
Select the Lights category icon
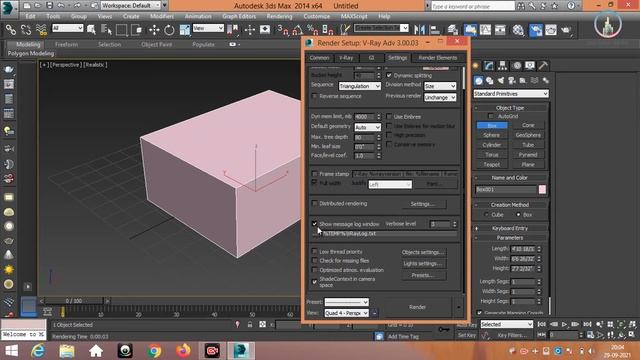[x=501, y=80]
